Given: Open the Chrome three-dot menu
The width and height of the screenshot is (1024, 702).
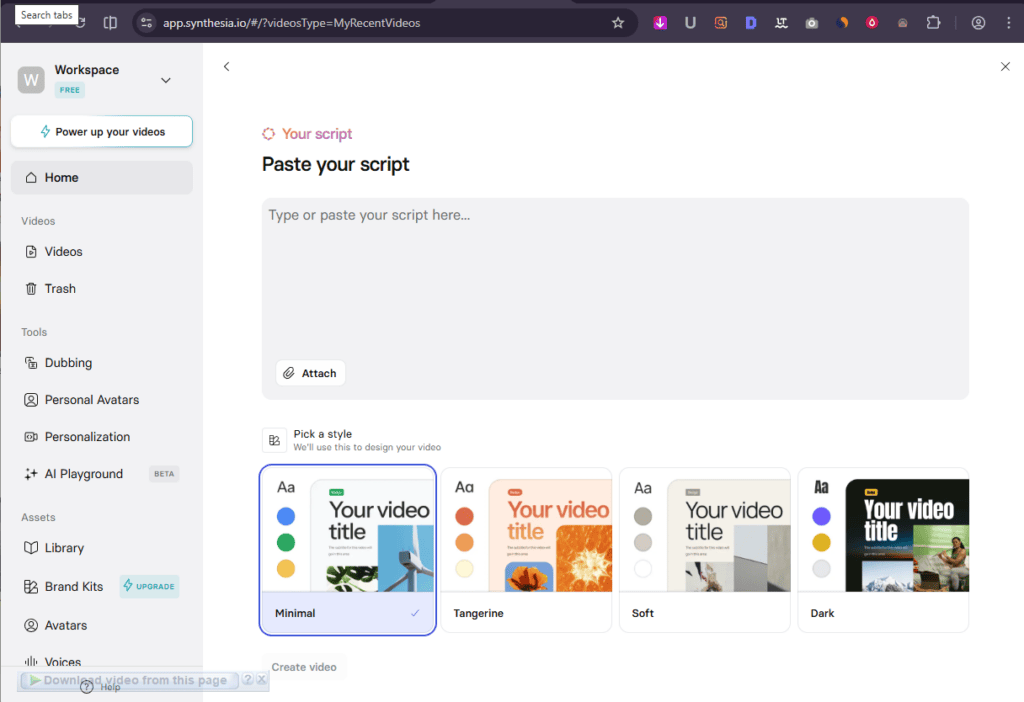Looking at the screenshot, I should [1008, 23].
